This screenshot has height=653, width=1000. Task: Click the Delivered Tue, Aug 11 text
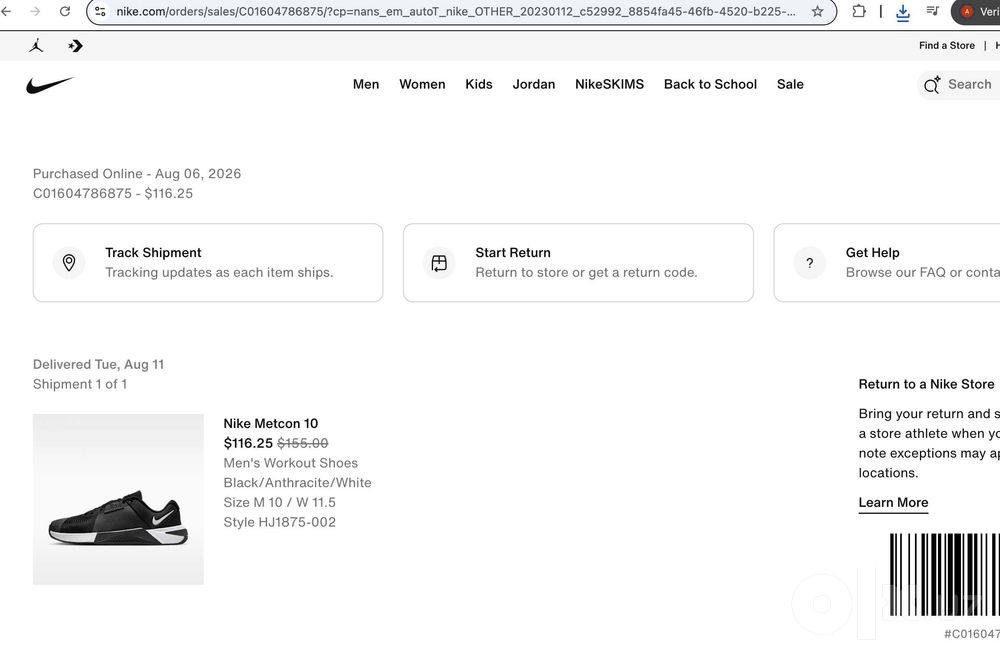click(98, 364)
